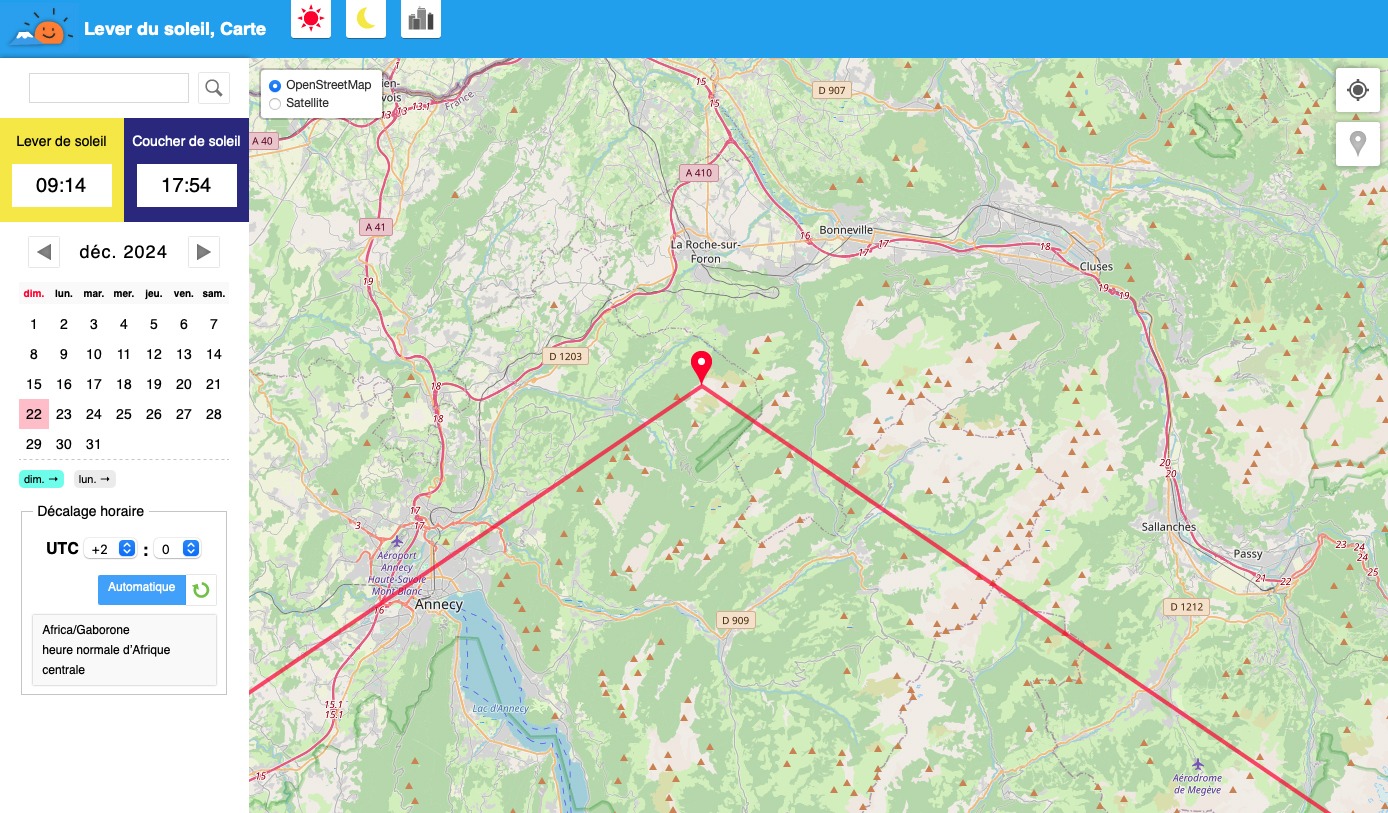Viewport: 1388px width, 813px height.
Task: Click the search magnifier button
Action: point(214,88)
